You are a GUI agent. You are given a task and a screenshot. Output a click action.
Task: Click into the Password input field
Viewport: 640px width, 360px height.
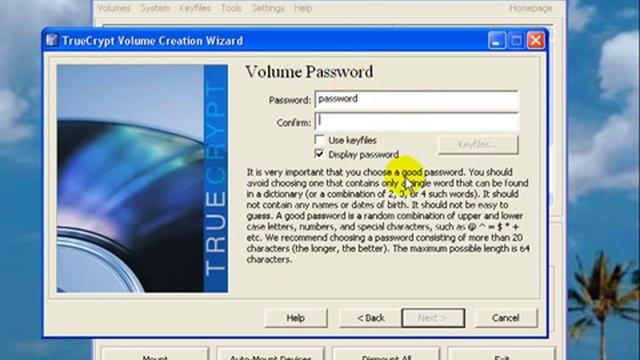[x=417, y=100]
